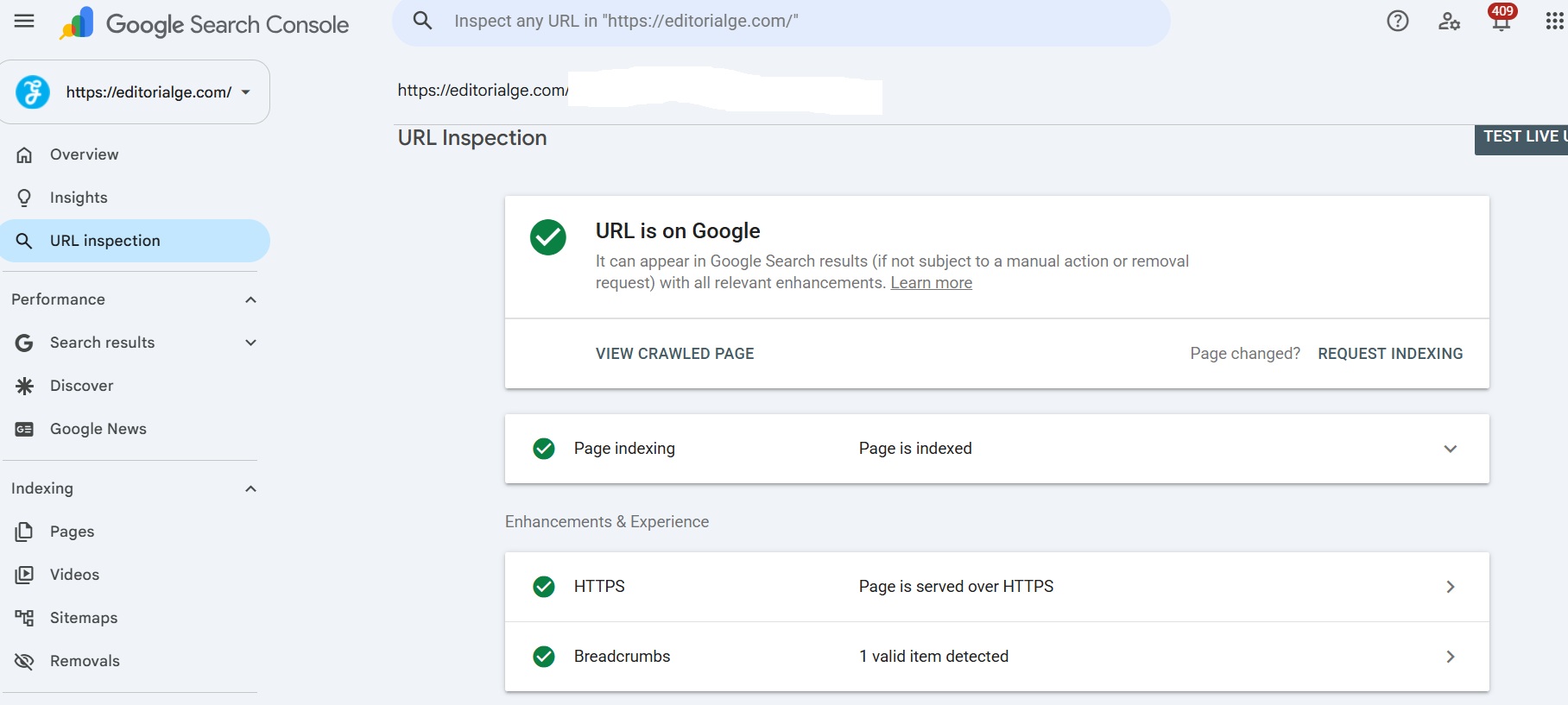
Task: Open notifications bell with 409 badge
Action: click(x=1502, y=18)
